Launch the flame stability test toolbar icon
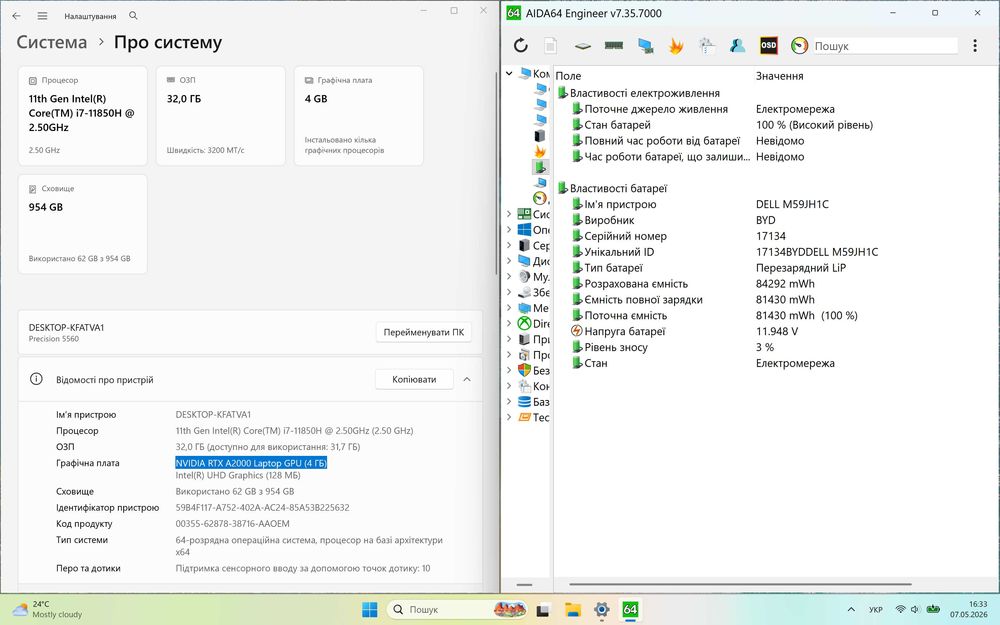This screenshot has width=1000, height=625. [x=676, y=45]
